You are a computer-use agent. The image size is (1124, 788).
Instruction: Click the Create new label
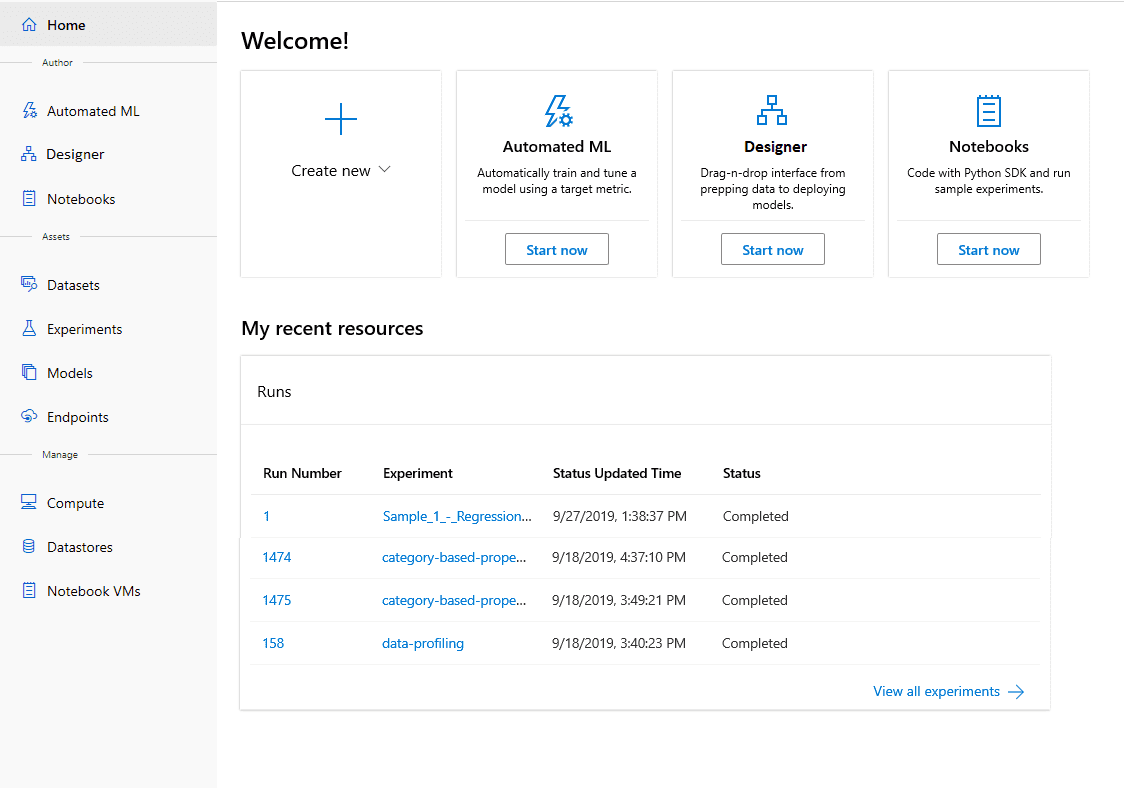[330, 170]
